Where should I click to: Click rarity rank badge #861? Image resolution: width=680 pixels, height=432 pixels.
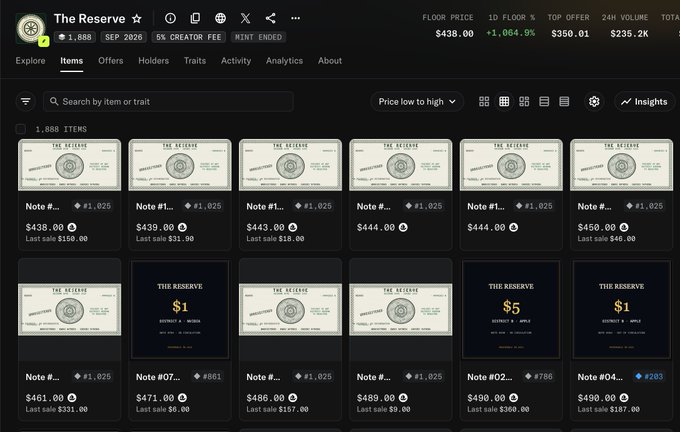(209, 376)
